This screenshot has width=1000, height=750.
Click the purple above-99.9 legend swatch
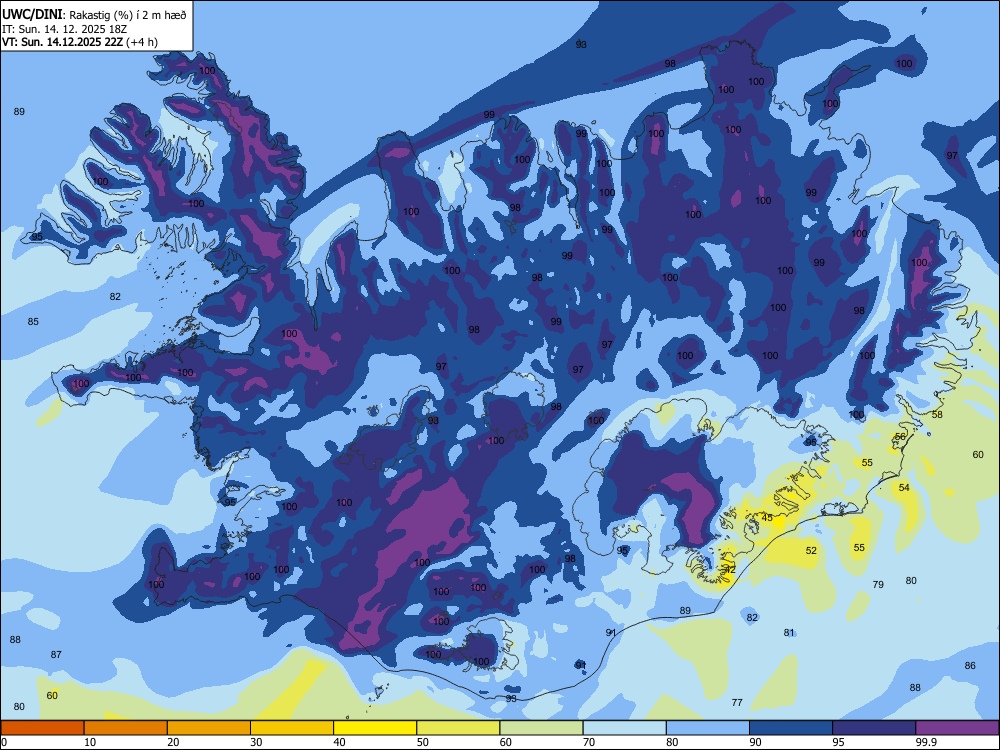[957, 728]
